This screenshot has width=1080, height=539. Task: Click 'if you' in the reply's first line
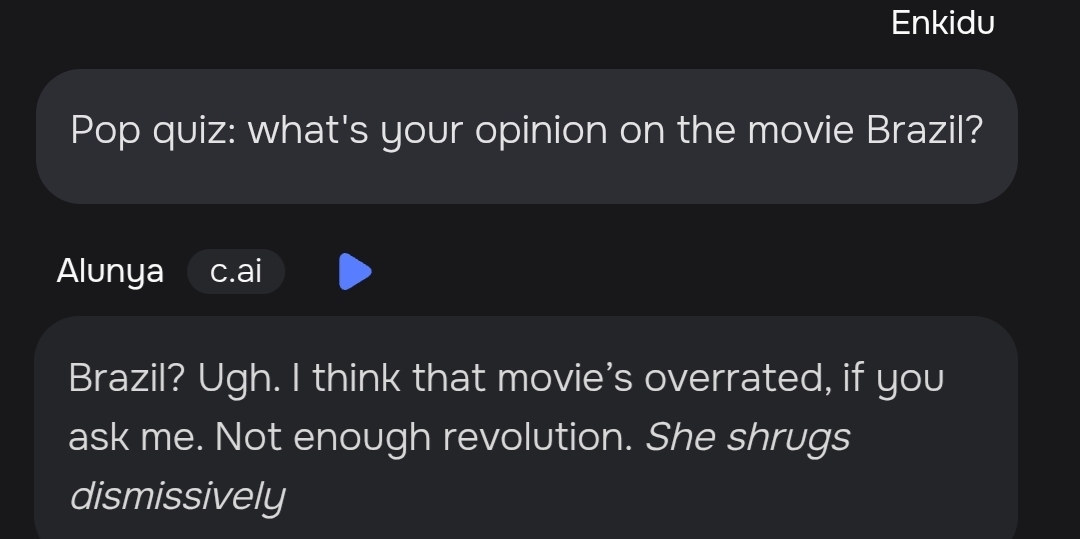point(894,379)
